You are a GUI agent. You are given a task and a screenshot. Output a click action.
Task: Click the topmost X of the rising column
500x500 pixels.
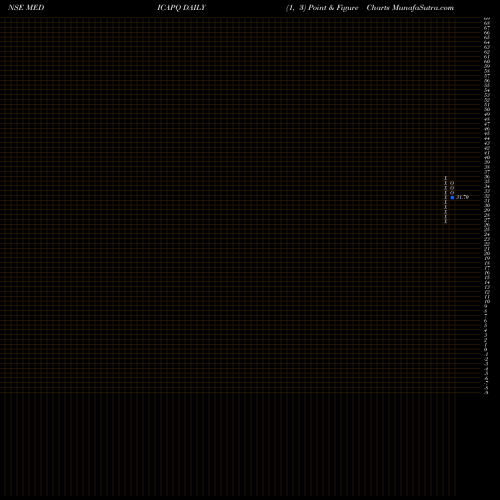click(446, 178)
